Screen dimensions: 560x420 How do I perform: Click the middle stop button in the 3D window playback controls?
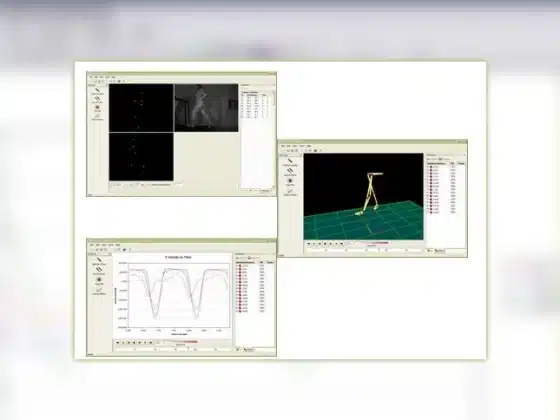(325, 244)
